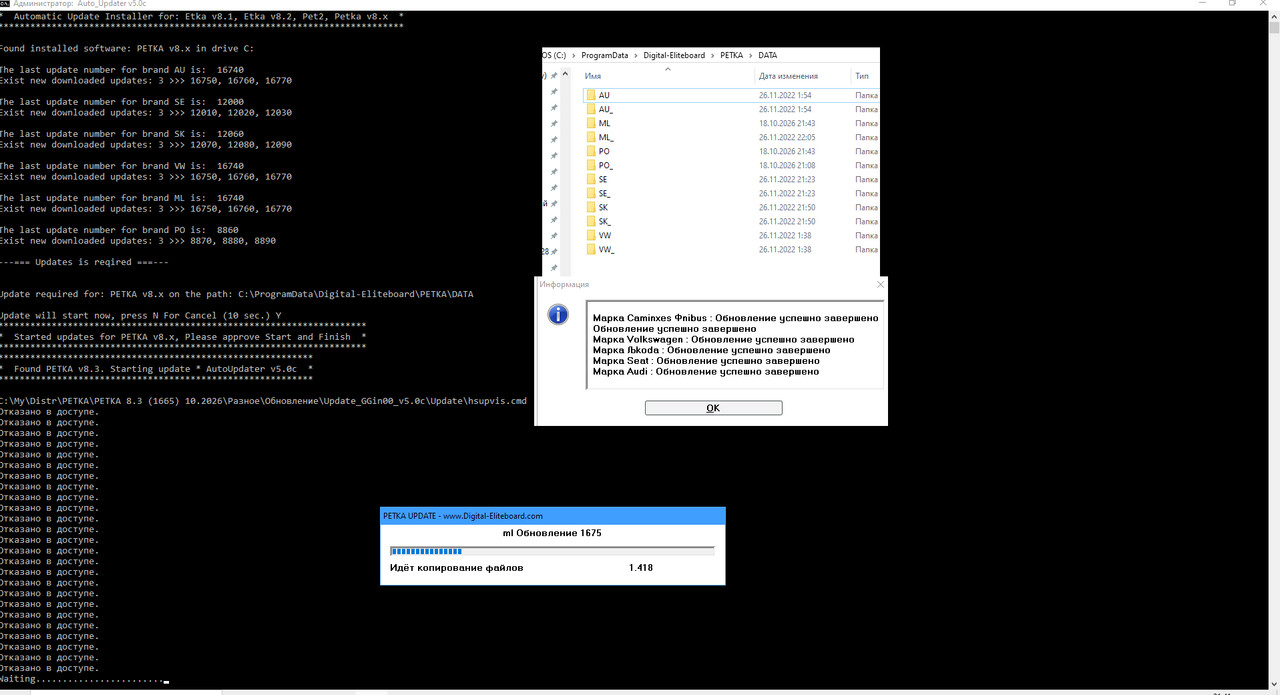1280x695 pixels.
Task: Select the SK folder icon
Action: 591,207
